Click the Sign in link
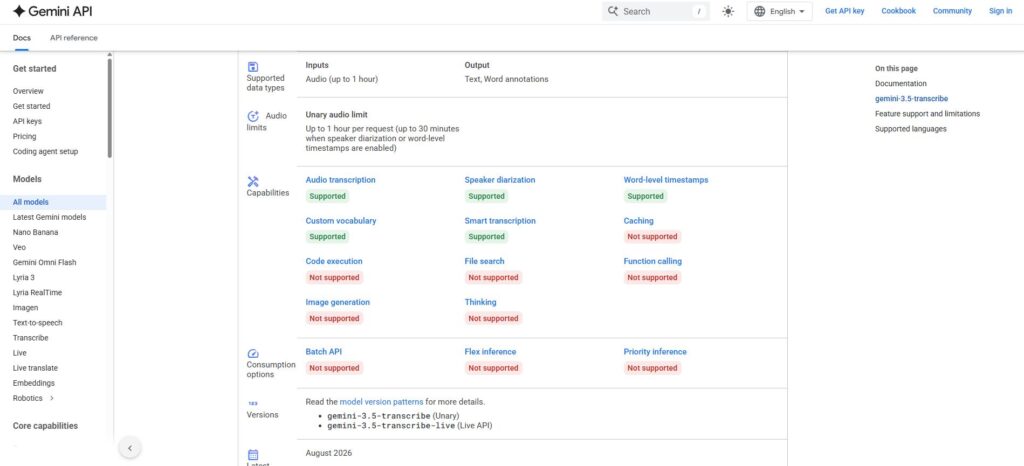Viewport: 1024px width, 466px height. pyautogui.click(x=1000, y=11)
